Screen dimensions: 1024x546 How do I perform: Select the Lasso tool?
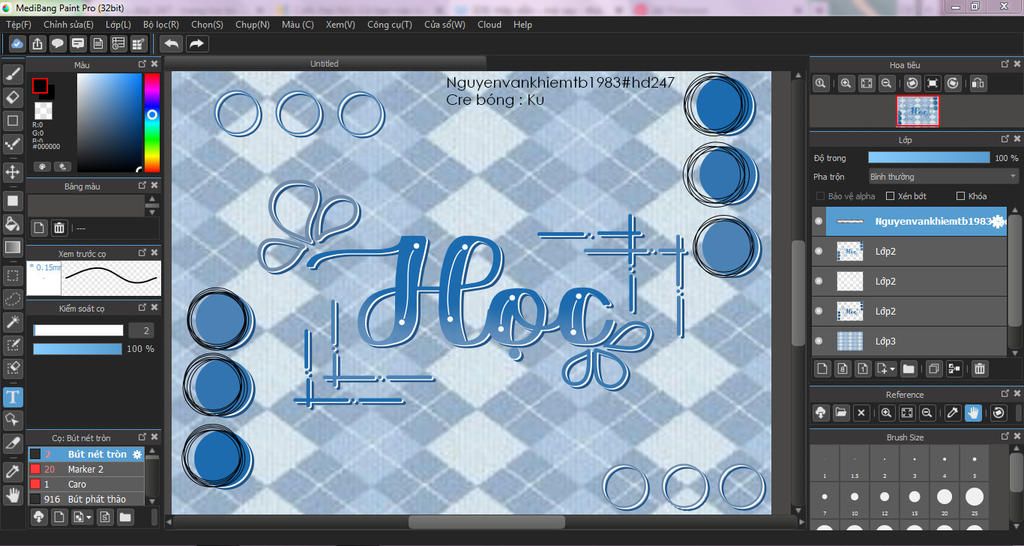[x=12, y=299]
